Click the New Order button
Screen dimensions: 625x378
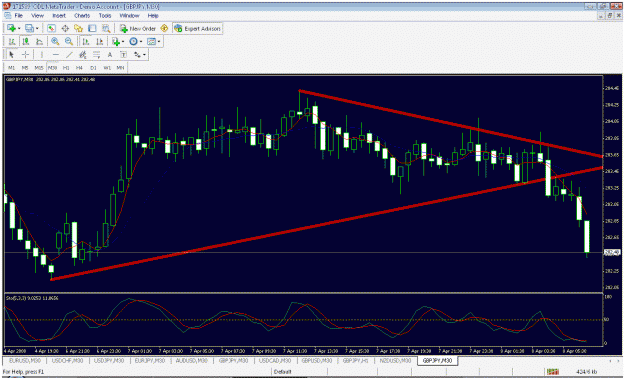tap(138, 28)
